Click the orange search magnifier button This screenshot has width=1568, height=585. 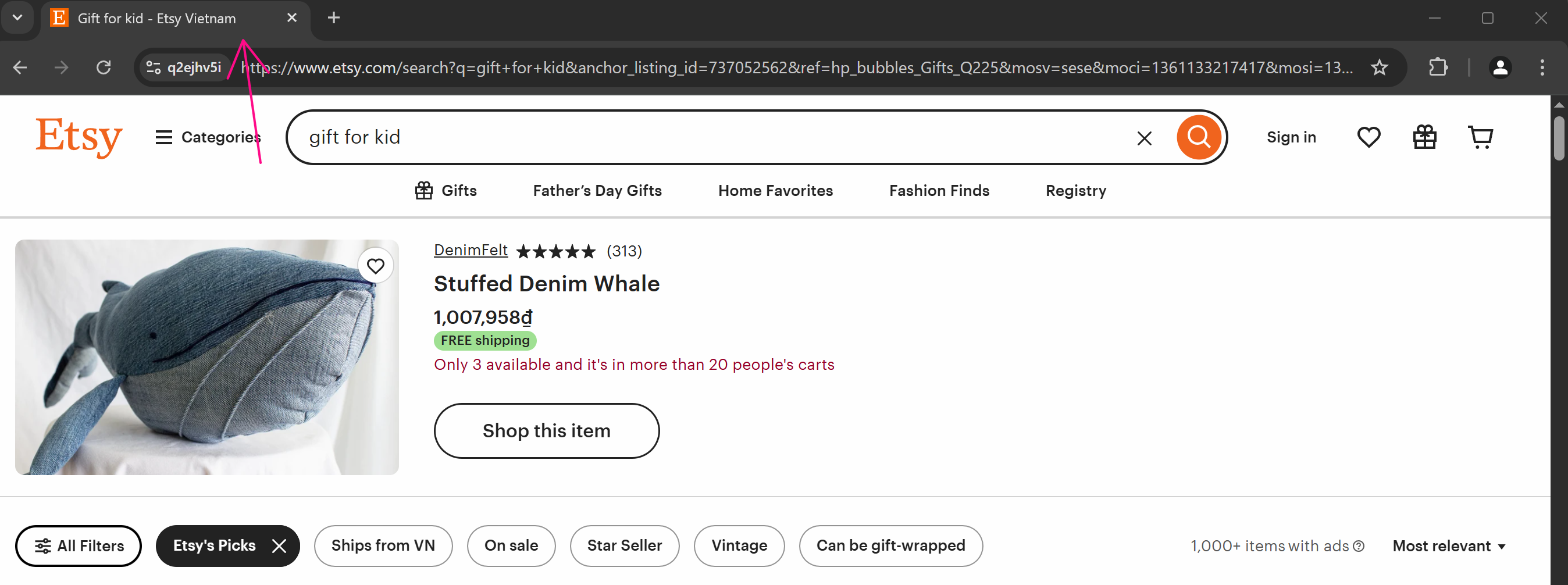[x=1198, y=137]
